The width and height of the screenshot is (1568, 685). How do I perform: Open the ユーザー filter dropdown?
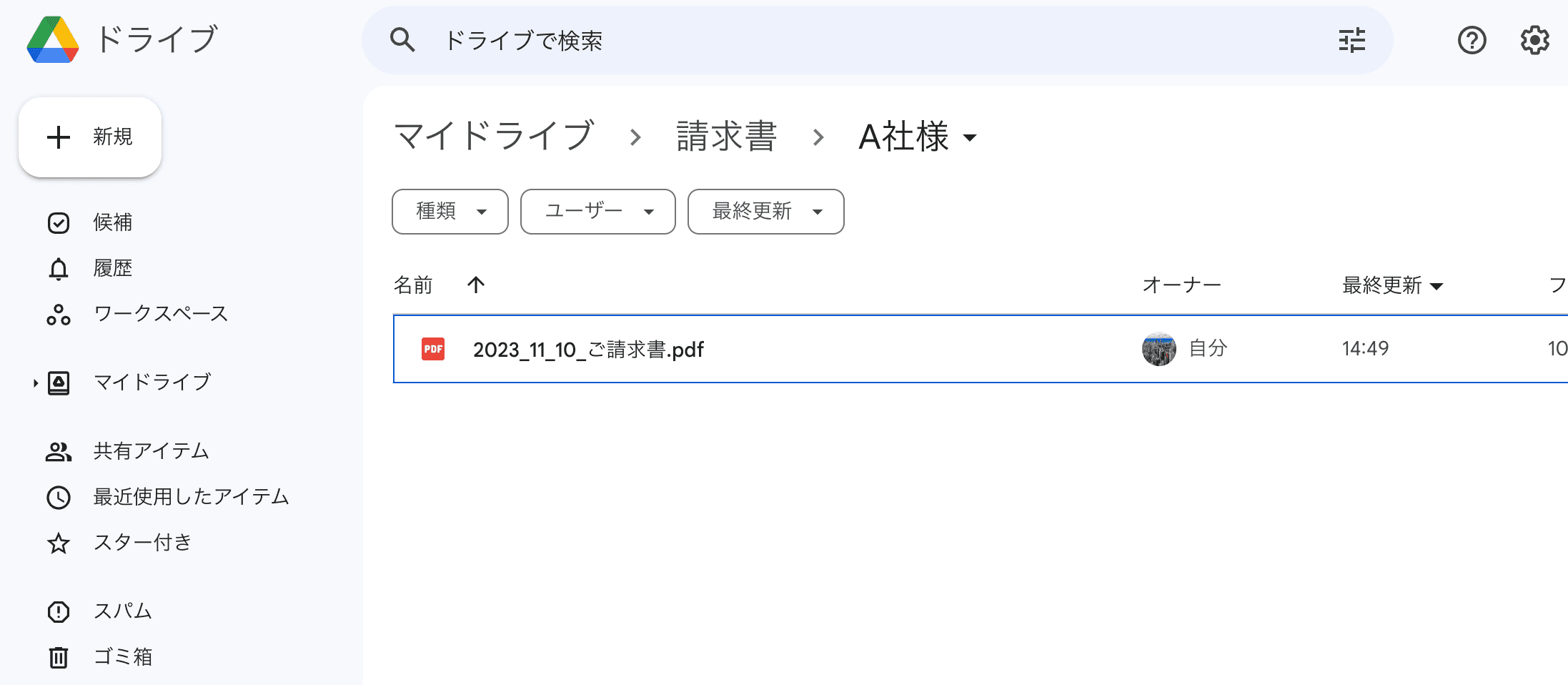[x=598, y=212]
